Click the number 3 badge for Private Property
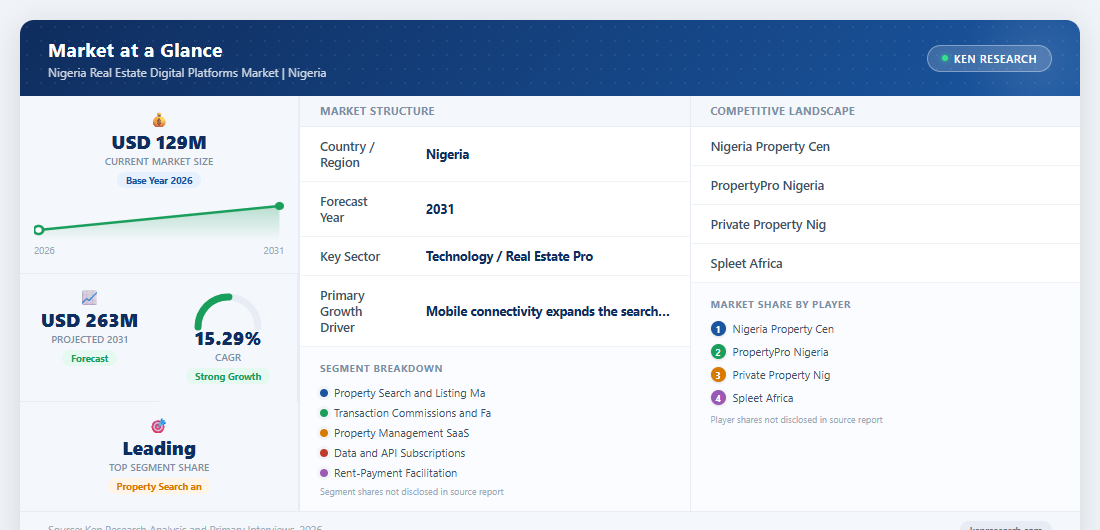This screenshot has width=1100, height=530. 718,375
